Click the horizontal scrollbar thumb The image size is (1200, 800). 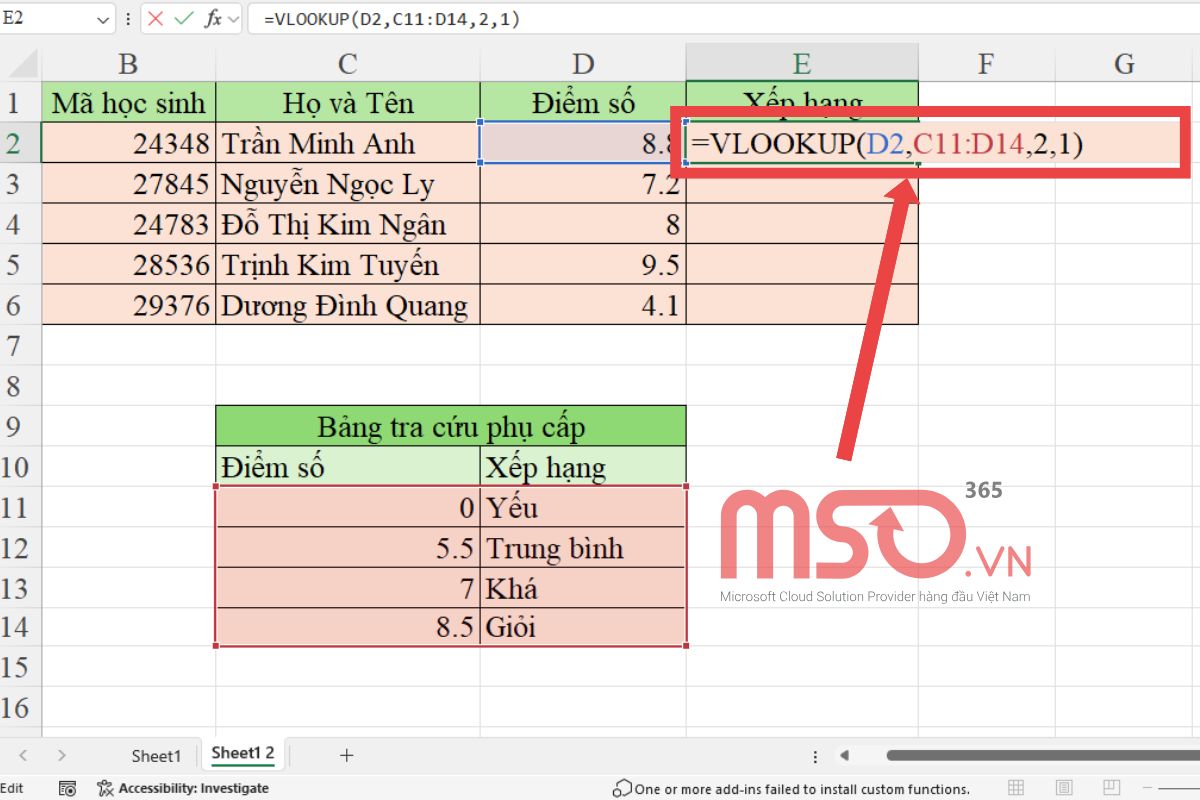1043,755
